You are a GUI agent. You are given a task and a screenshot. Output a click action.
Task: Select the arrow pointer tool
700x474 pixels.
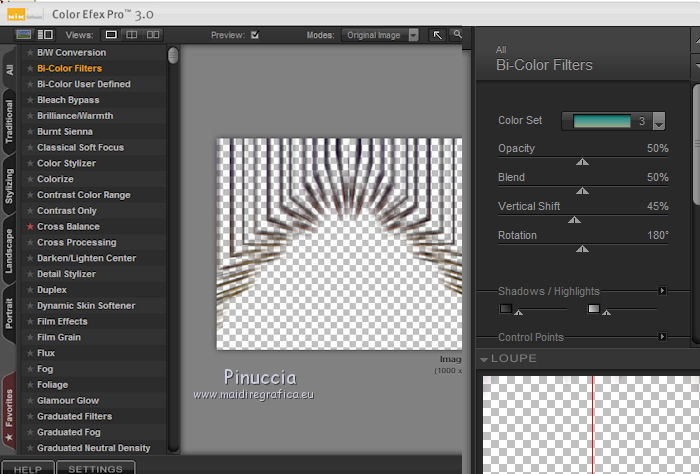coord(438,34)
